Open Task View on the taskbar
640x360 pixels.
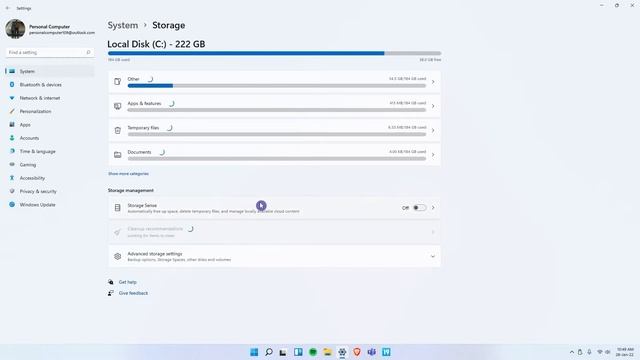[283, 352]
